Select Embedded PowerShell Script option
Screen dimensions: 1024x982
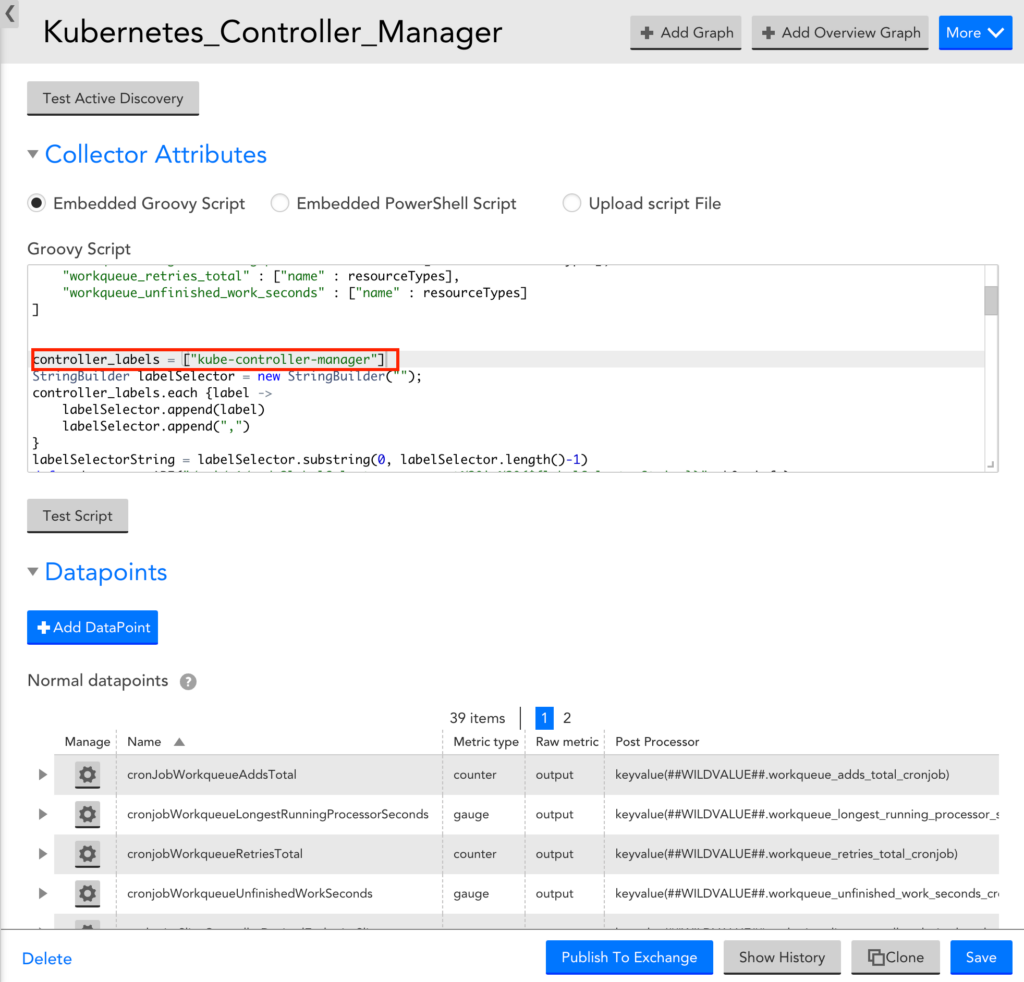pos(280,203)
